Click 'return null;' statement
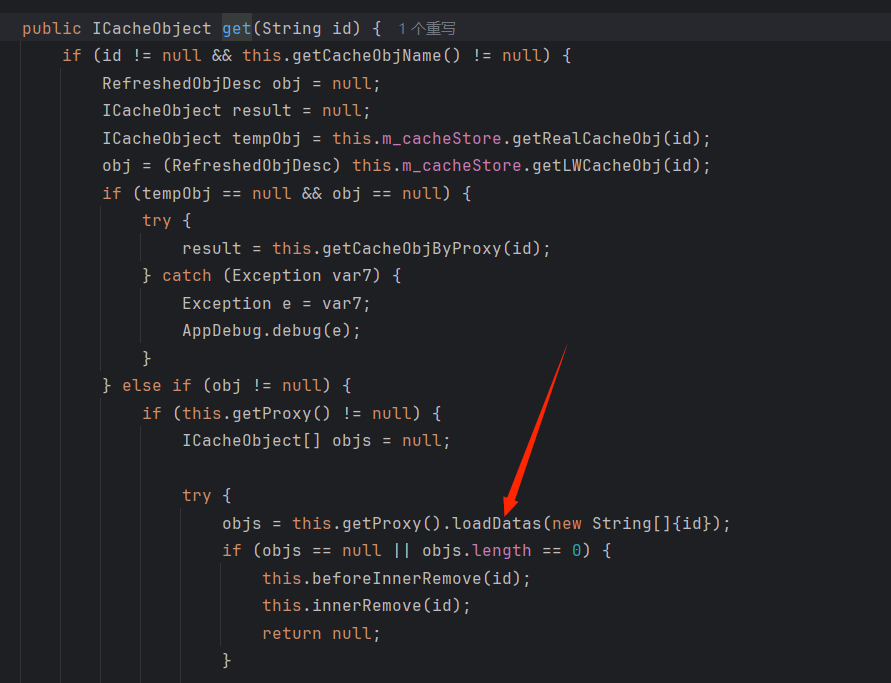This screenshot has width=891, height=683. click(x=321, y=634)
